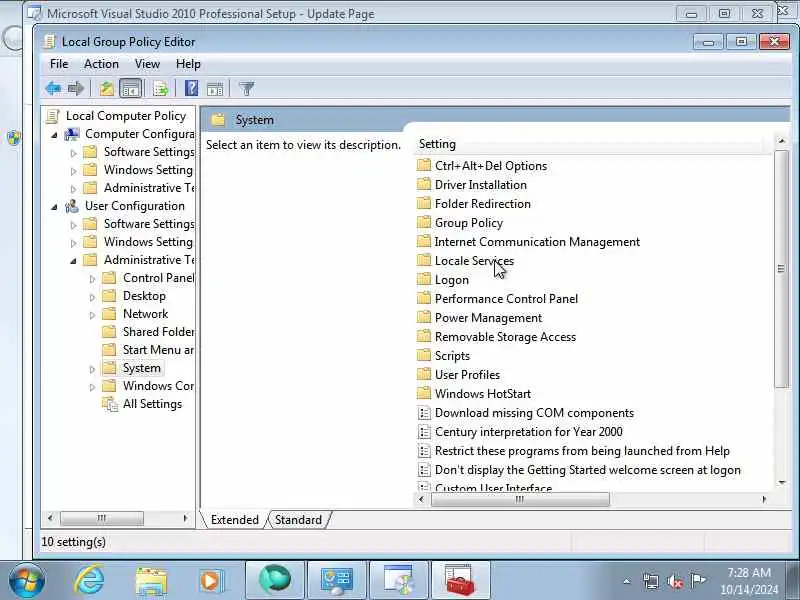The height and width of the screenshot is (600, 800).
Task: Expand the System tree node
Action: click(x=92, y=369)
